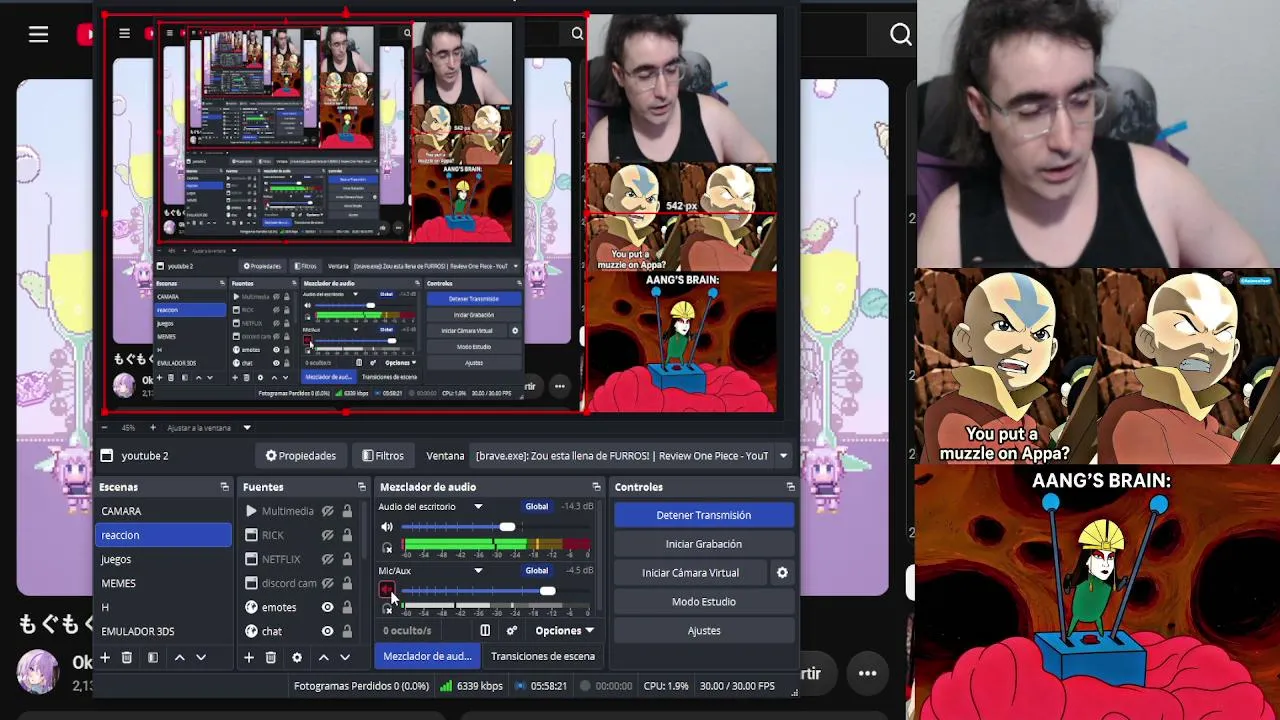Screen dimensions: 1280x720
Task: Click the CPU: 1.9% status text
Action: point(666,686)
